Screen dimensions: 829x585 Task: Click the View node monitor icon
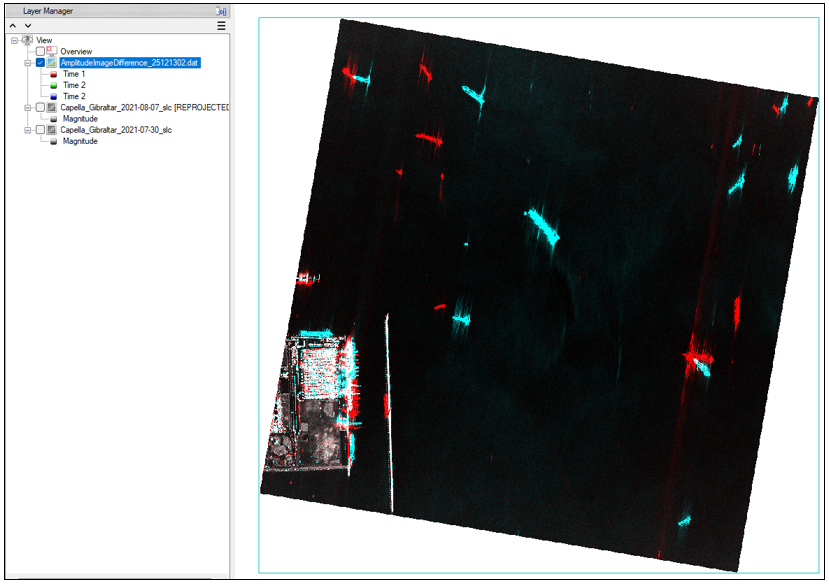pyautogui.click(x=26, y=40)
